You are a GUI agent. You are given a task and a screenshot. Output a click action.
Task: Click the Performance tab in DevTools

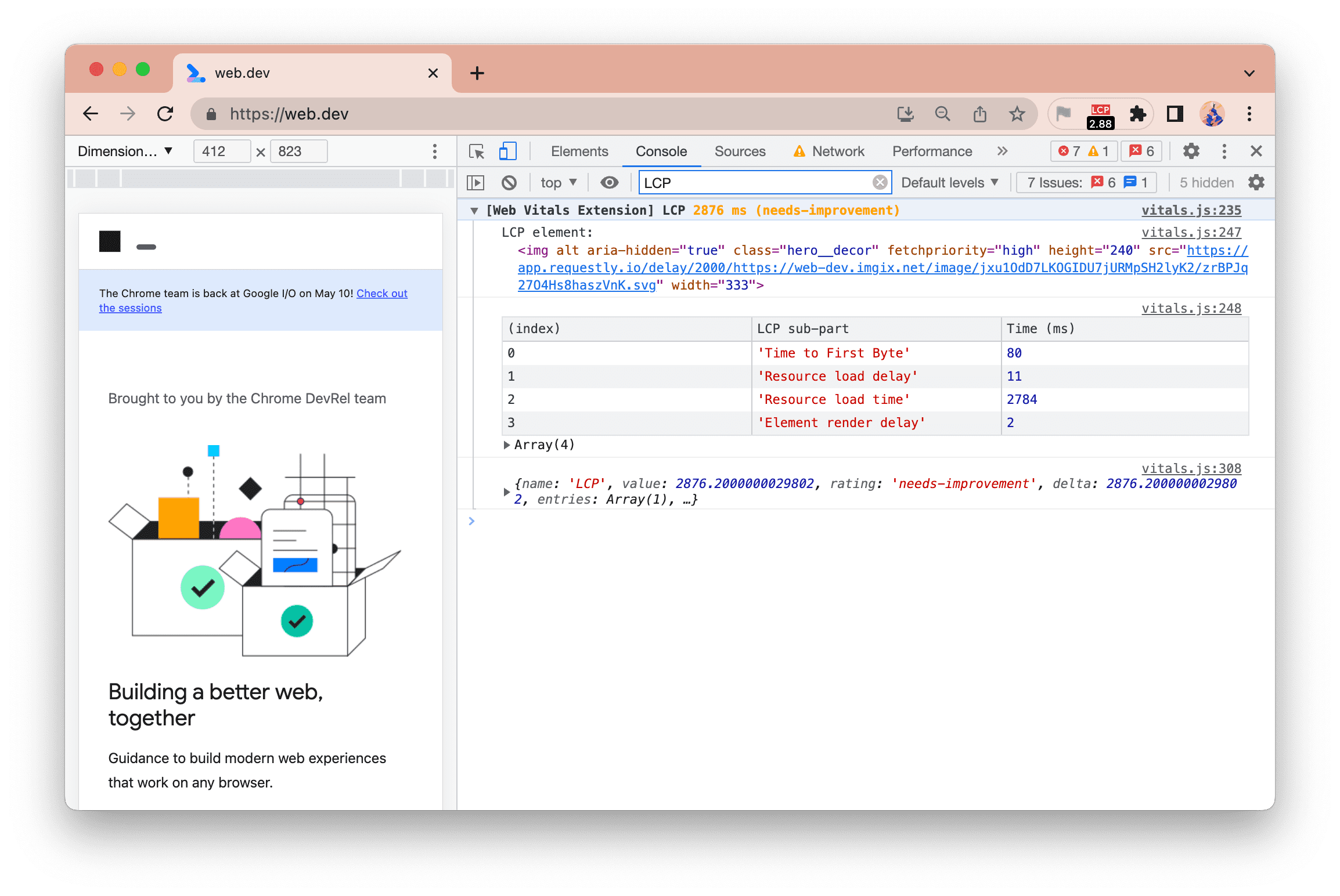(930, 152)
